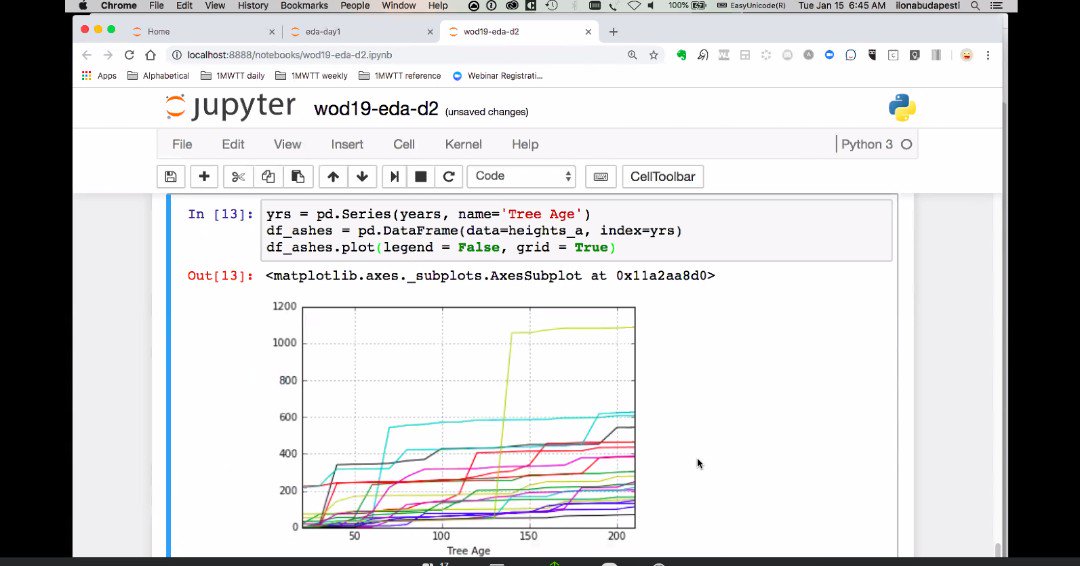The image size is (1080, 566).
Task: Click the Python logo at top right
Action: click(x=902, y=107)
